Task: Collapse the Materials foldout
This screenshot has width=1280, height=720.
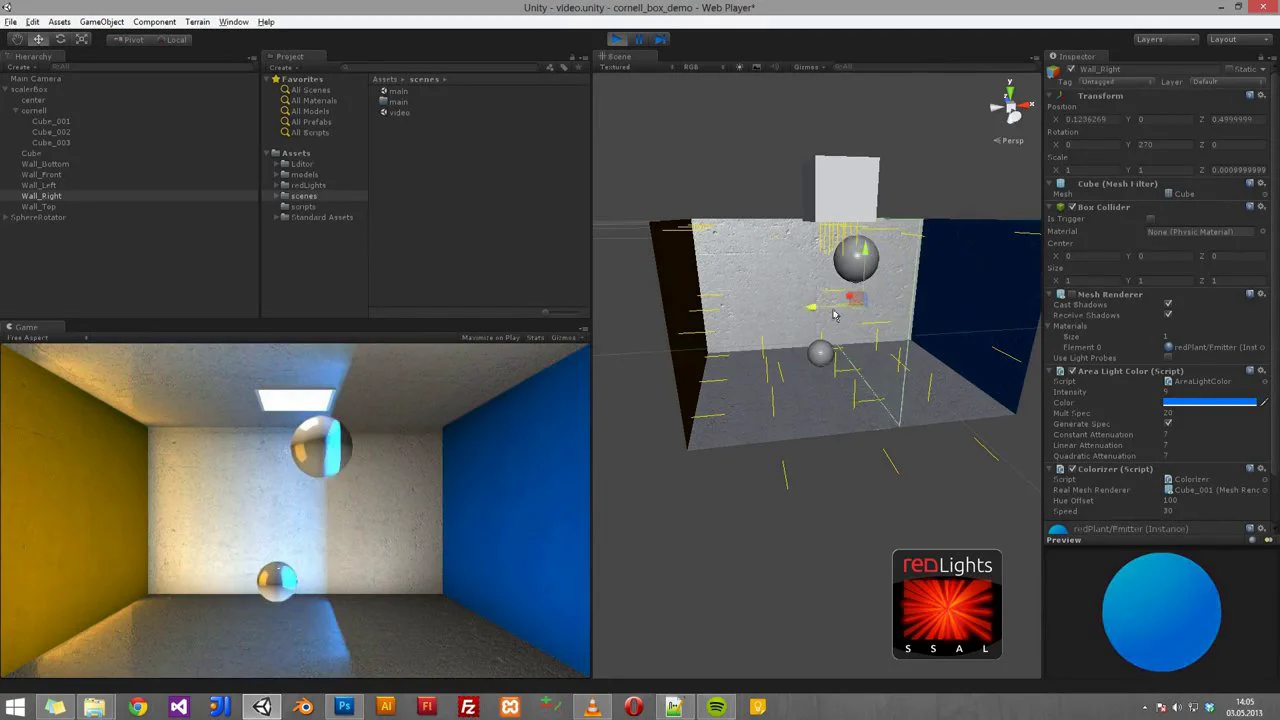Action: pyautogui.click(x=1050, y=326)
